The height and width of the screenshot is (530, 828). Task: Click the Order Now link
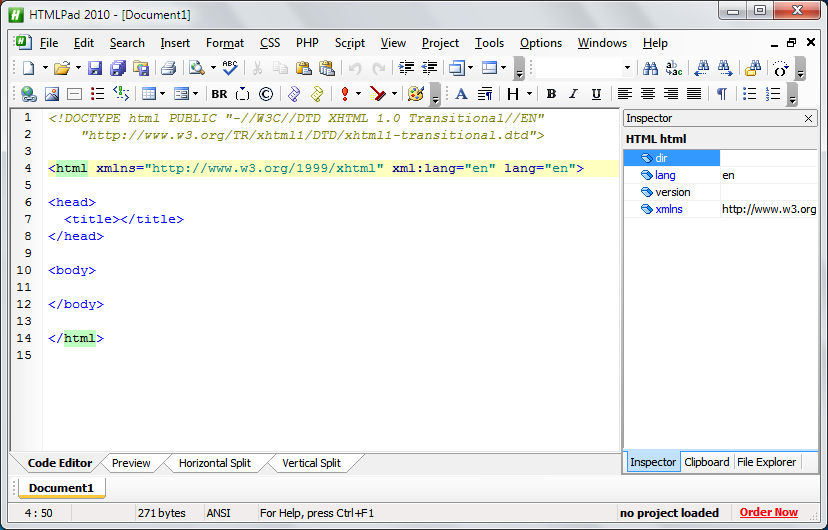768,512
